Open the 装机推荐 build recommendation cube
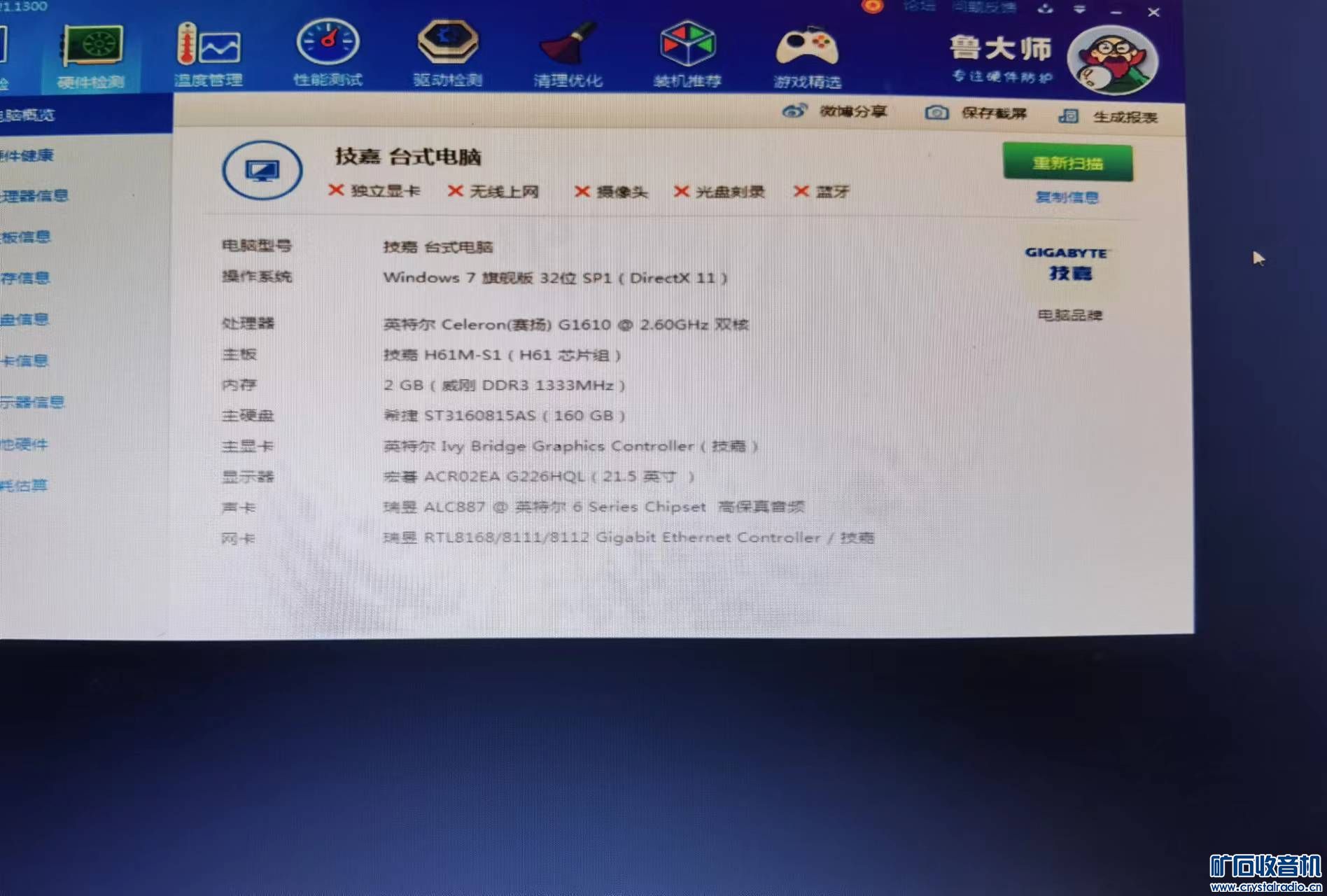The height and width of the screenshot is (896, 1327). (x=687, y=55)
